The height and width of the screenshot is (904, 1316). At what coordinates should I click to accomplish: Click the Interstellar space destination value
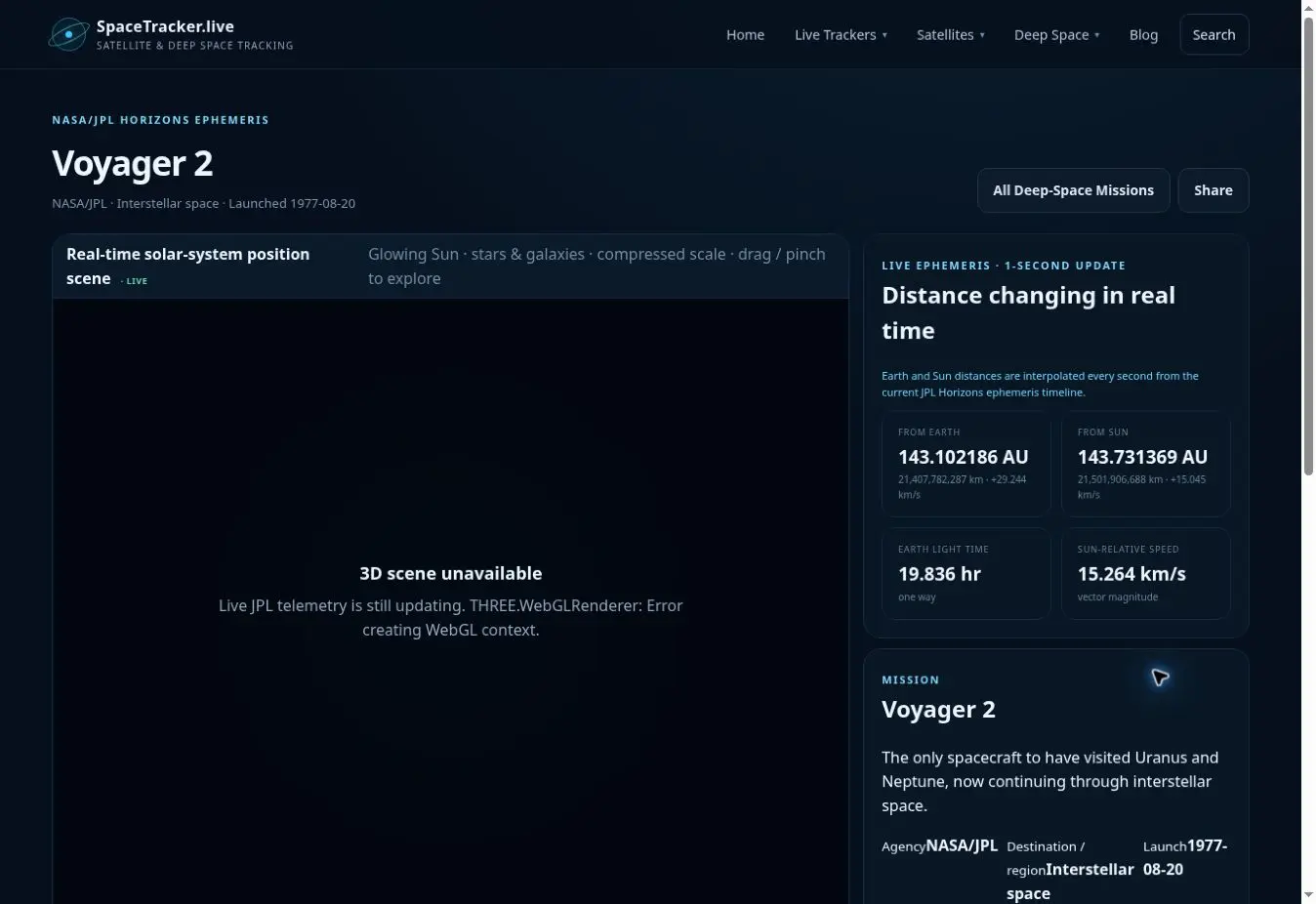tap(1070, 881)
